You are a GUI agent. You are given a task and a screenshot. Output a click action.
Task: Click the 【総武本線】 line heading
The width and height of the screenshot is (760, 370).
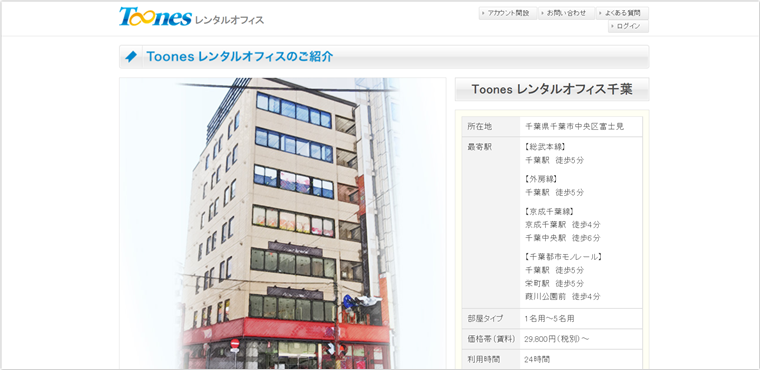[x=545, y=147]
